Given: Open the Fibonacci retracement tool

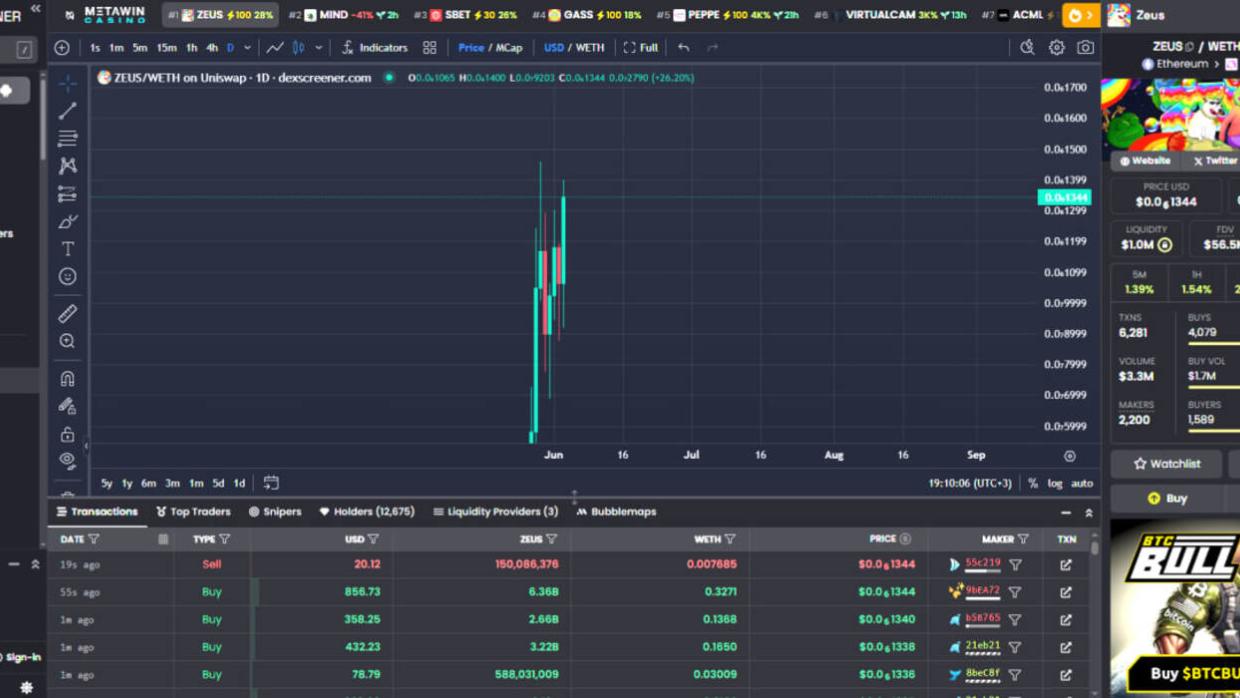Looking at the screenshot, I should click(67, 138).
